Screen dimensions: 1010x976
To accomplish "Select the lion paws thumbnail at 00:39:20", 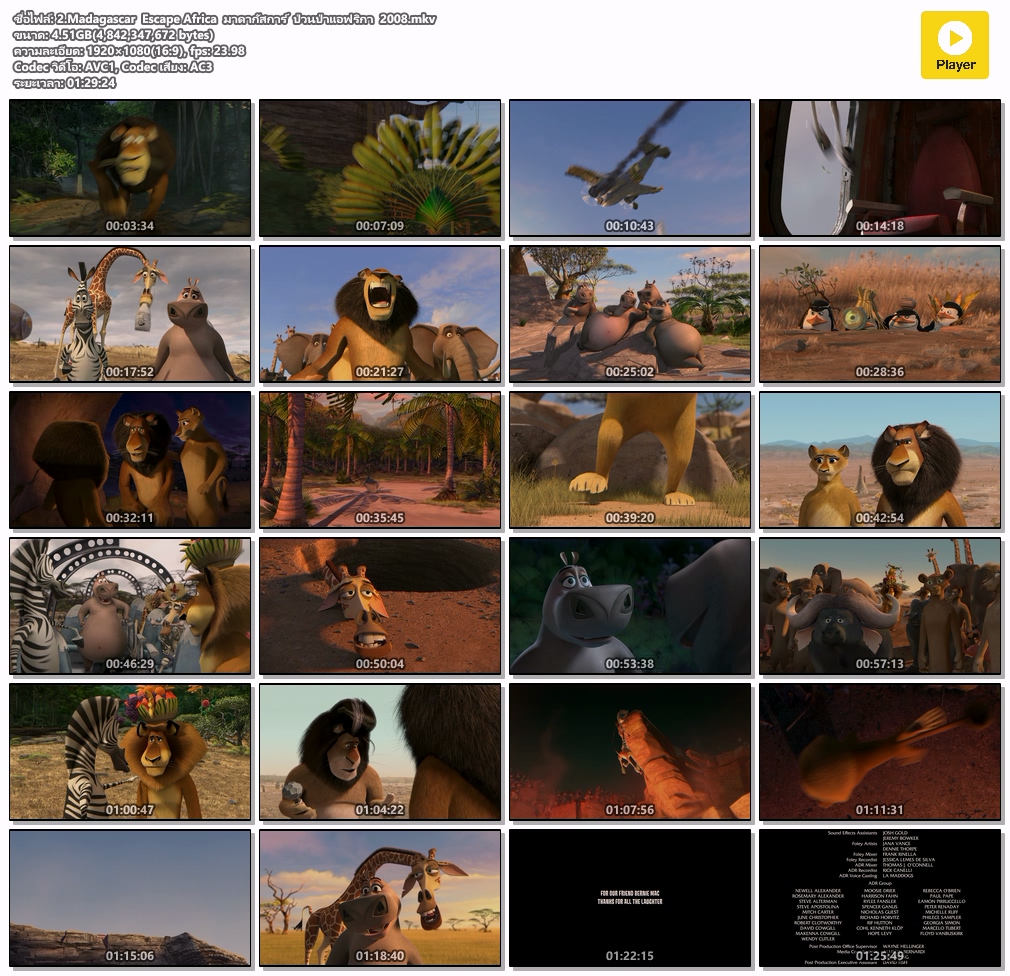I will [x=630, y=460].
